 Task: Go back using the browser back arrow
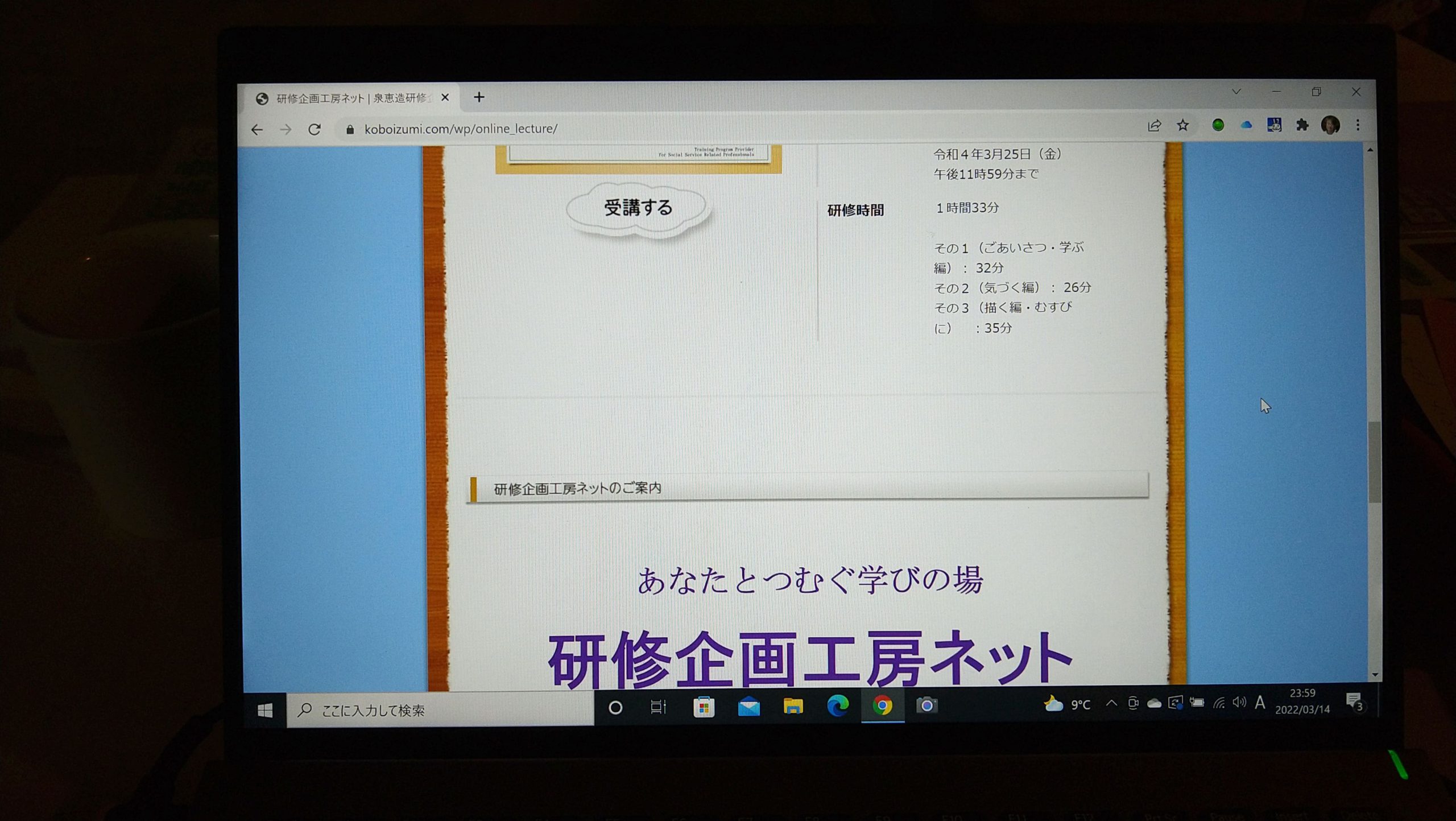257,130
